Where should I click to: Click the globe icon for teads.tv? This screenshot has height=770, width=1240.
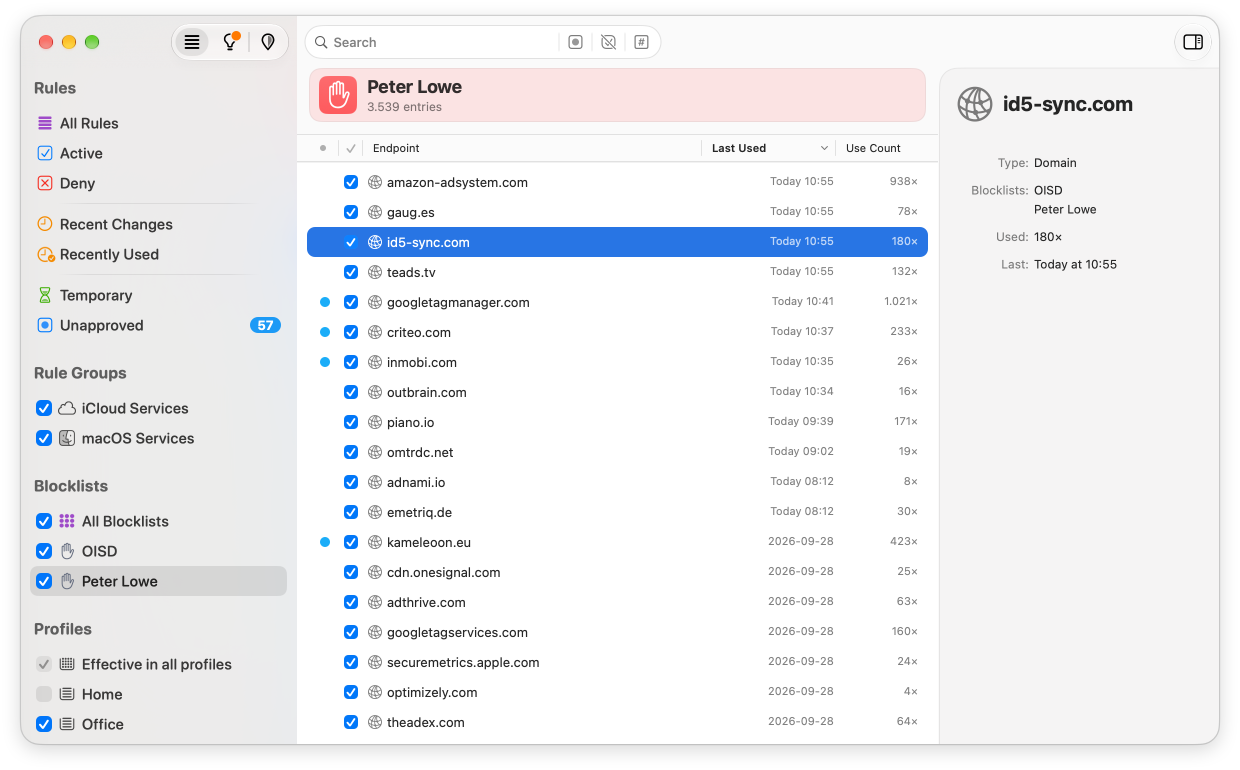[375, 272]
